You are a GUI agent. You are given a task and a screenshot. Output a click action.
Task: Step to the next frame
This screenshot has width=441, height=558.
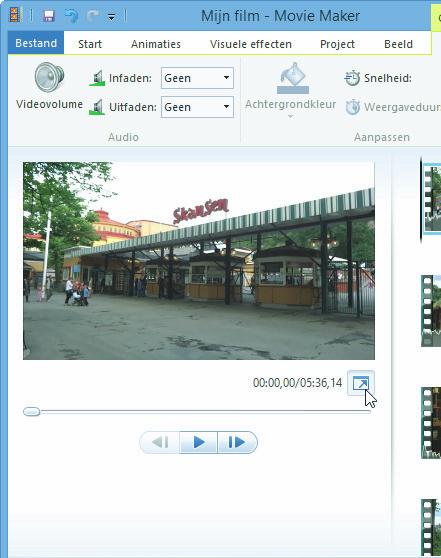point(237,442)
